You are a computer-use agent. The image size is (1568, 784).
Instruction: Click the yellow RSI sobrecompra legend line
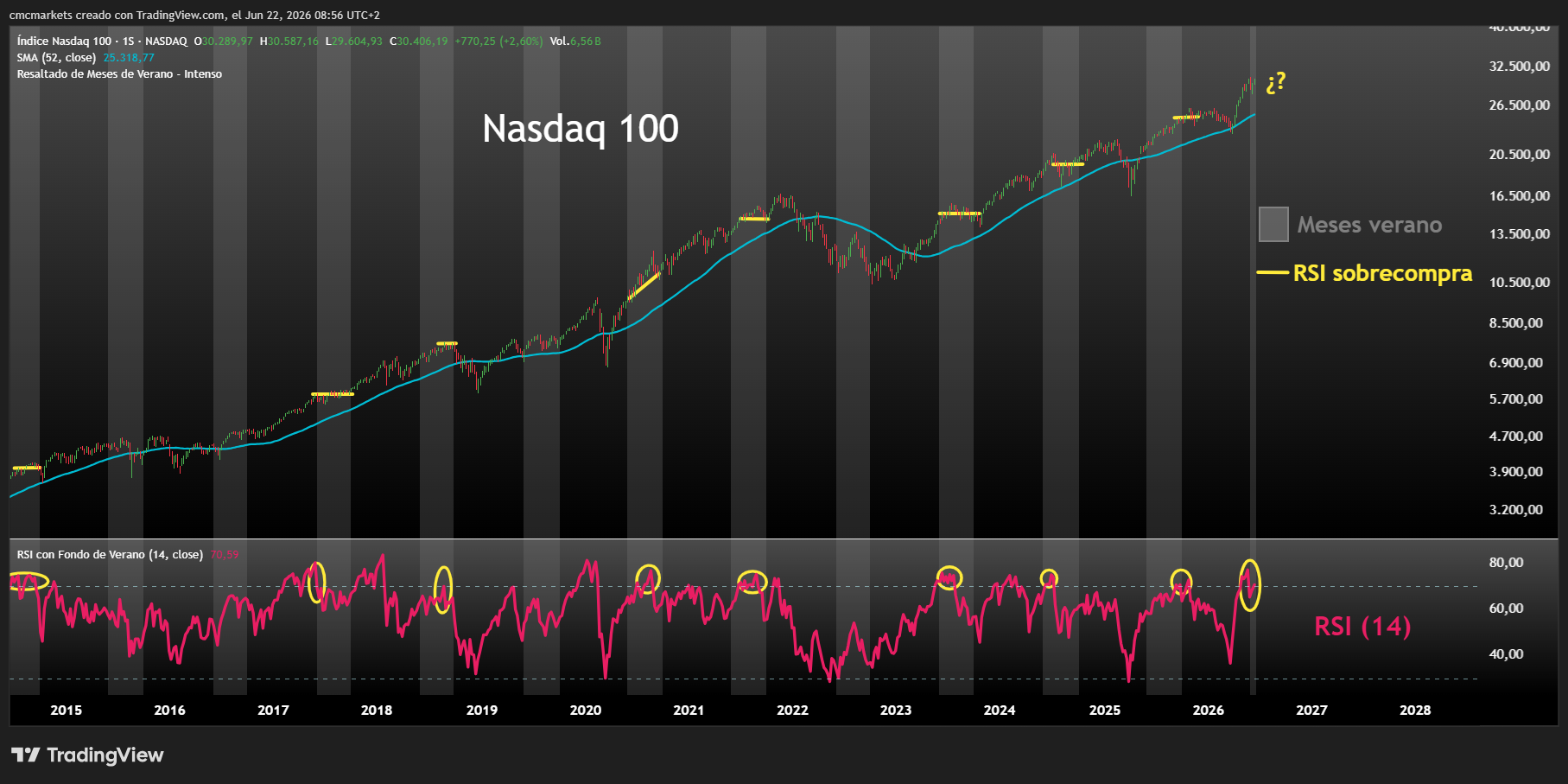1273,273
